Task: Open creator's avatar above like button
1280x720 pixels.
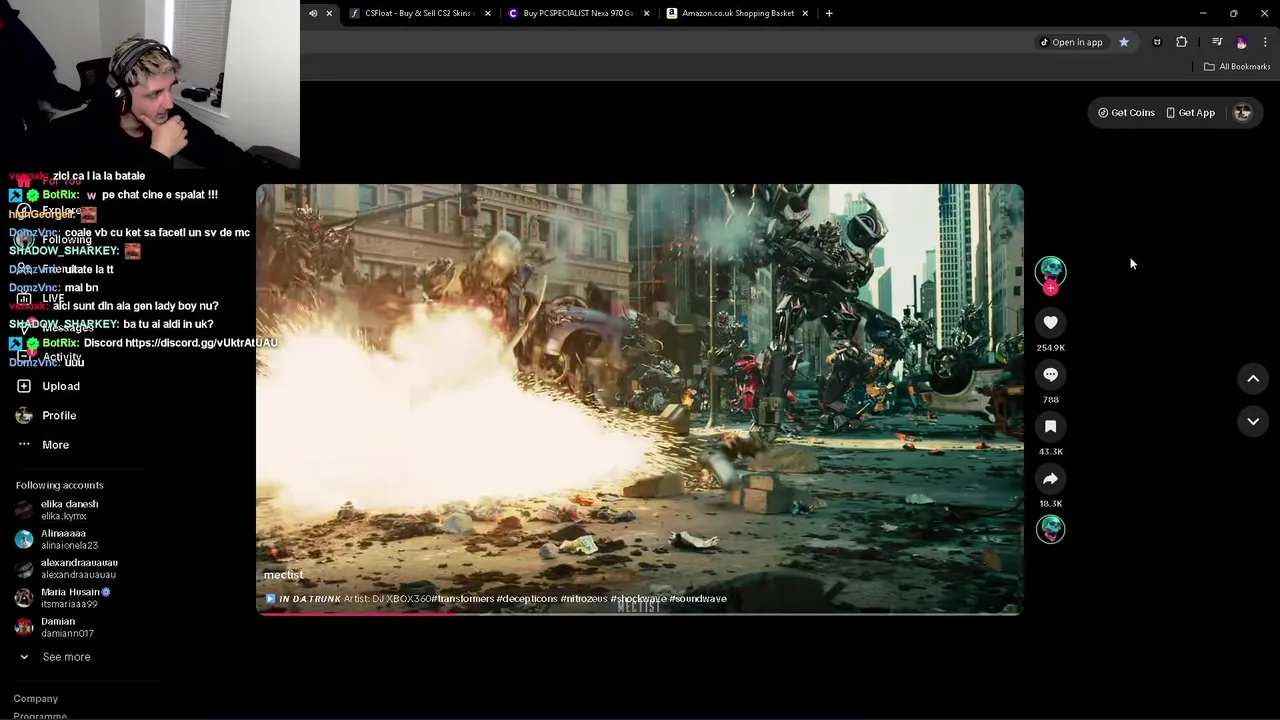Action: point(1050,270)
